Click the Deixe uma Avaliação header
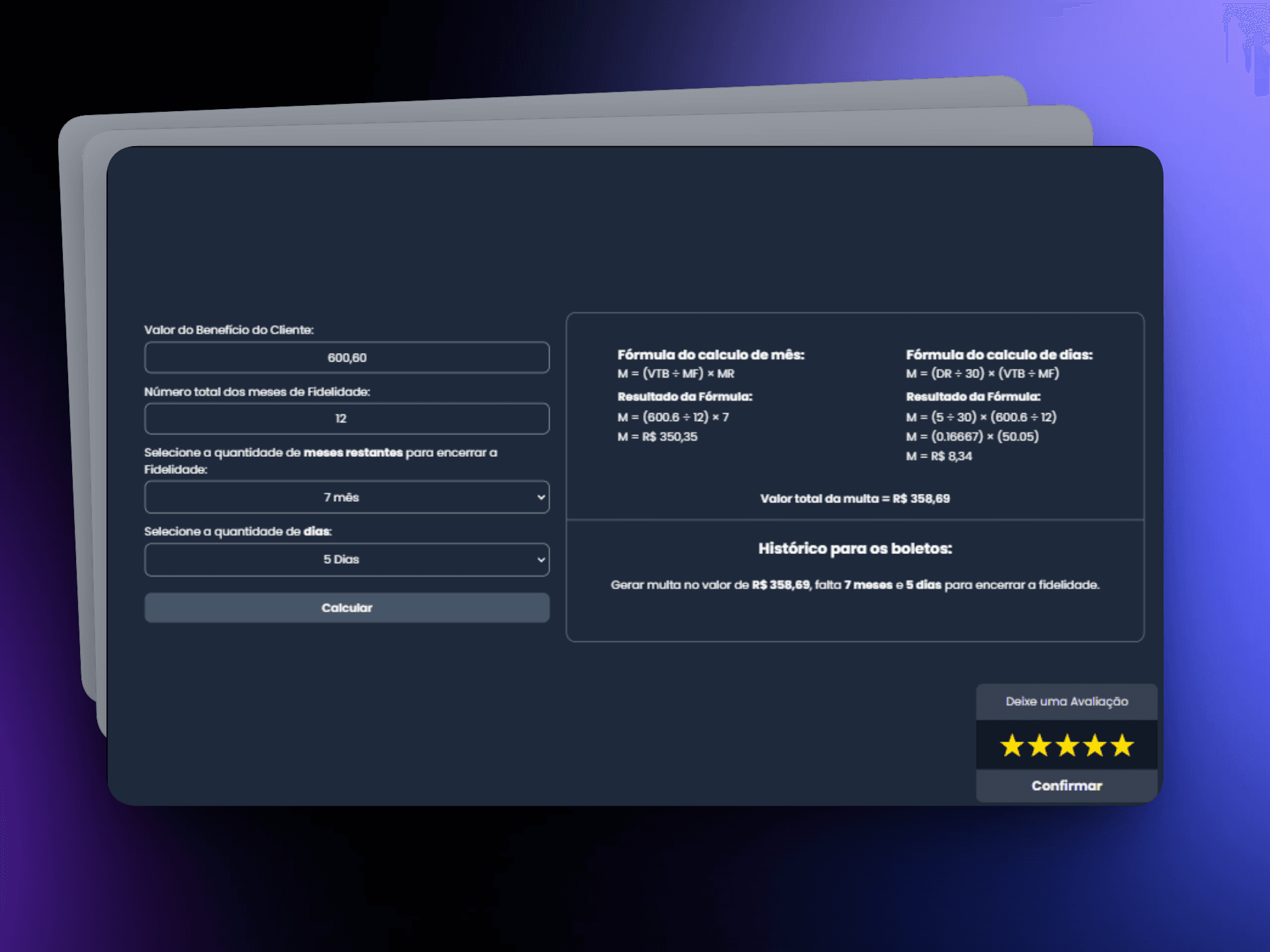Viewport: 1270px width, 952px height. point(1066,701)
